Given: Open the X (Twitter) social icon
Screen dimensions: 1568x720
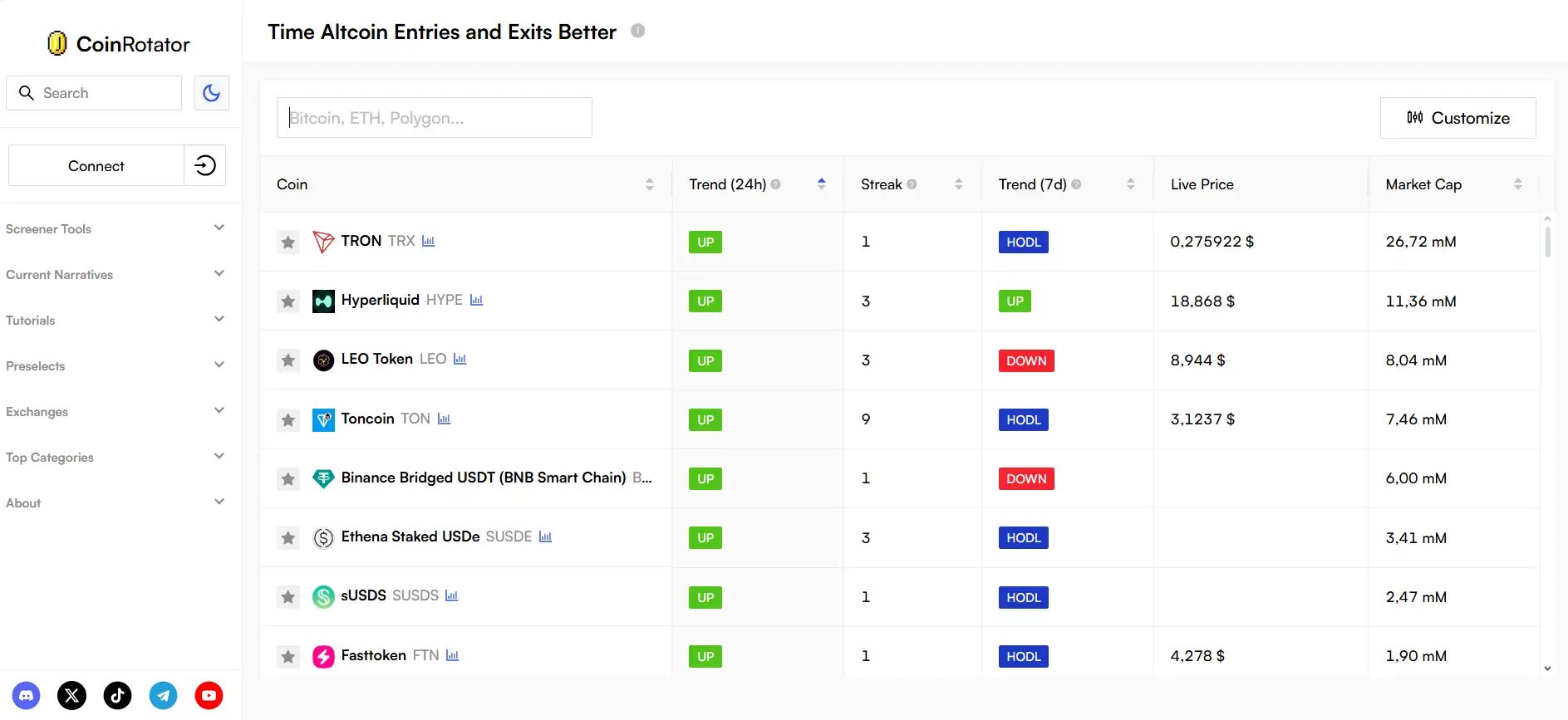Looking at the screenshot, I should coord(72,695).
